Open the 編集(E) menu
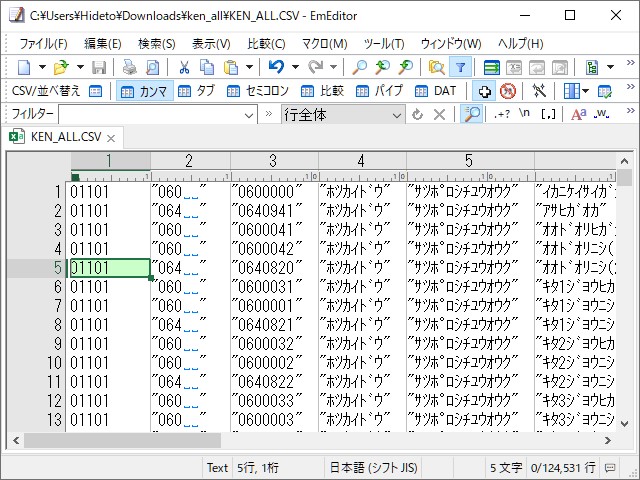 [102, 43]
